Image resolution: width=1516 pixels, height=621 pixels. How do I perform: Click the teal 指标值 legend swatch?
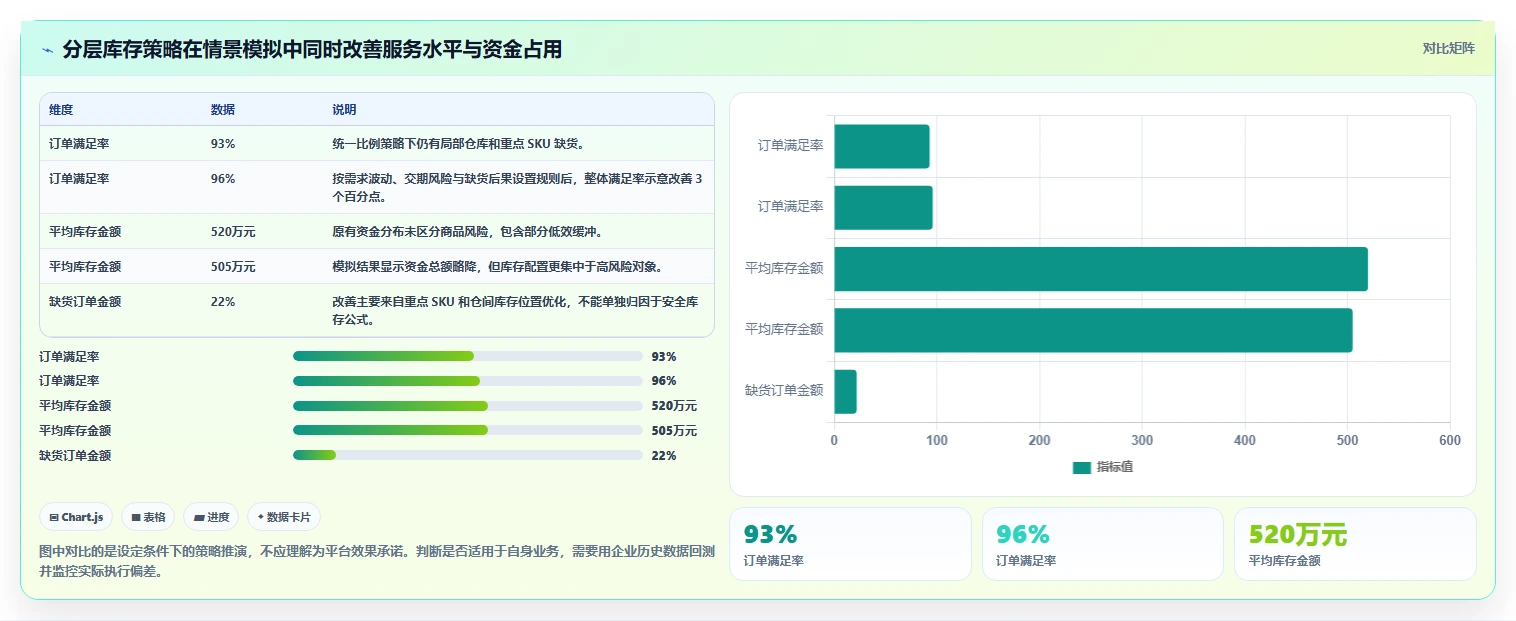(1081, 467)
